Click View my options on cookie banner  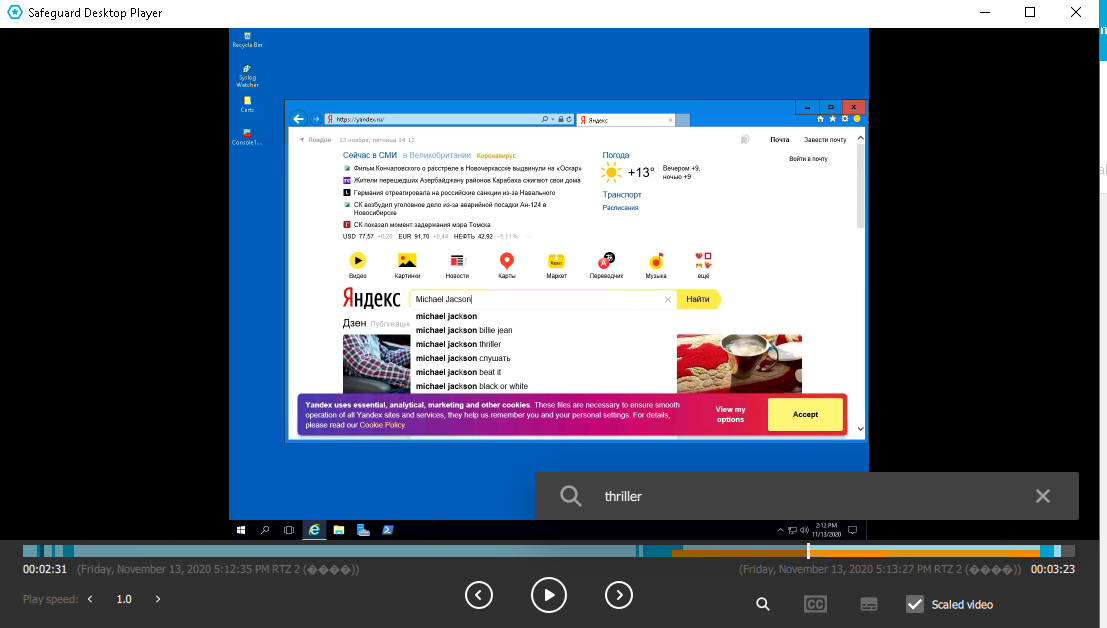tap(730, 414)
